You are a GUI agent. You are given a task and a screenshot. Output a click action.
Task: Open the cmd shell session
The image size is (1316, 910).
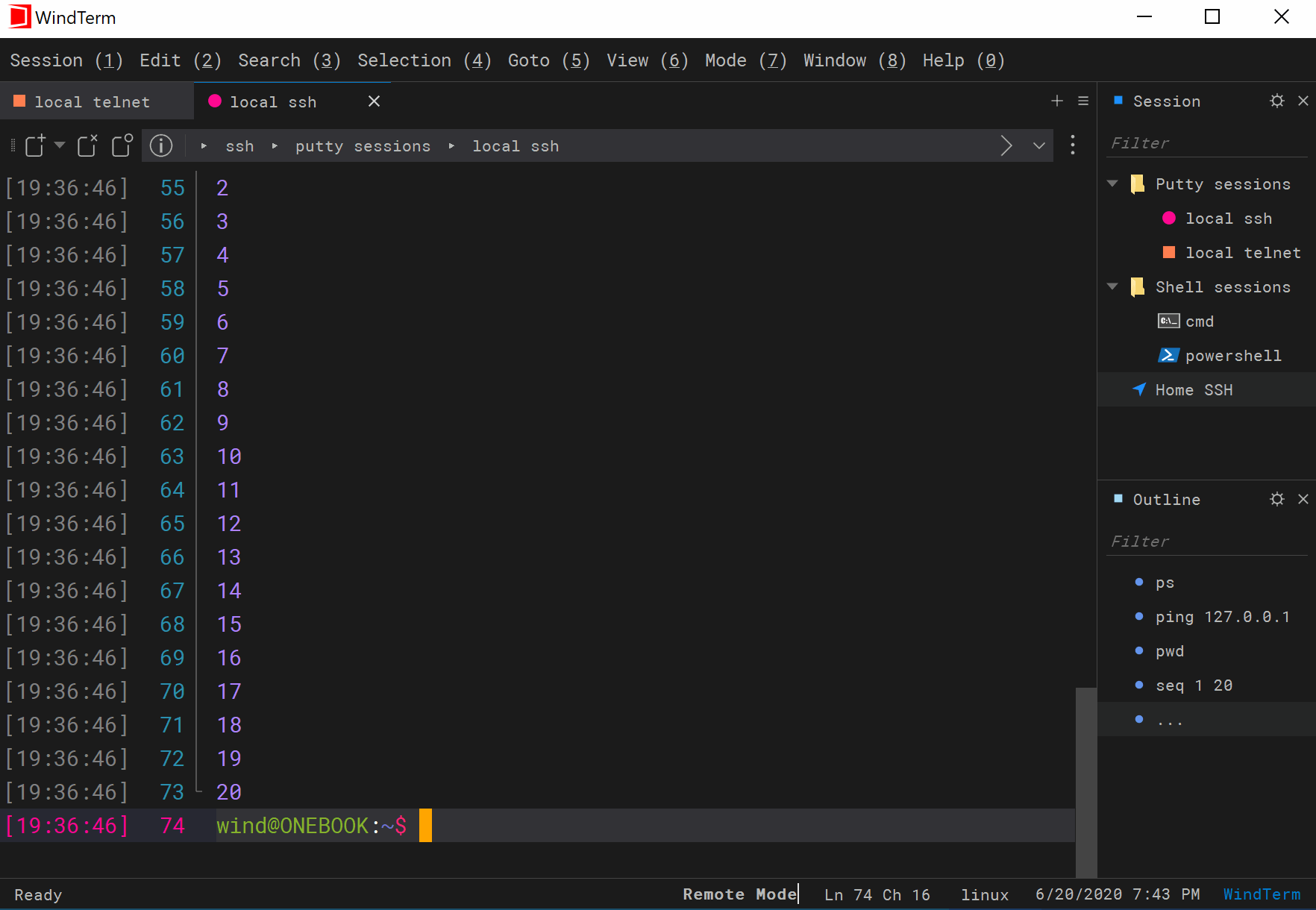point(1197,321)
